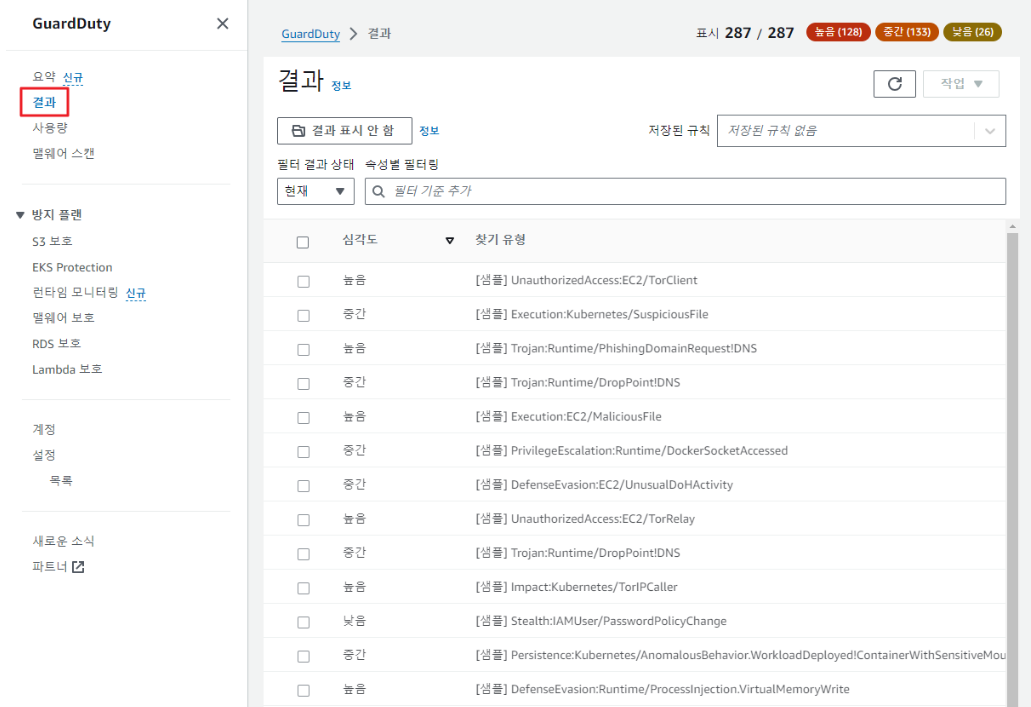Click 정보 link next to 결과 표시 안 함
The width and height of the screenshot is (1031, 707).
pyautogui.click(x=429, y=131)
